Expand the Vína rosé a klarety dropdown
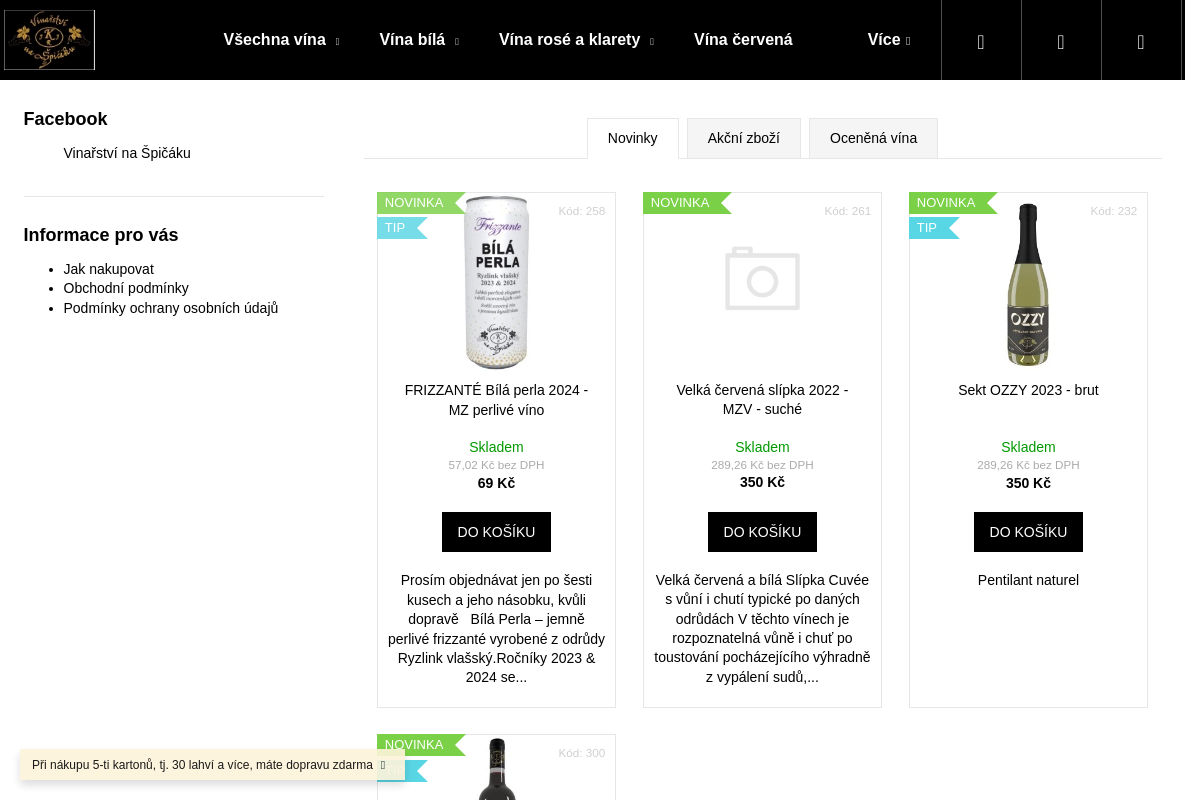The image size is (1200, 800). pyautogui.click(x=576, y=40)
